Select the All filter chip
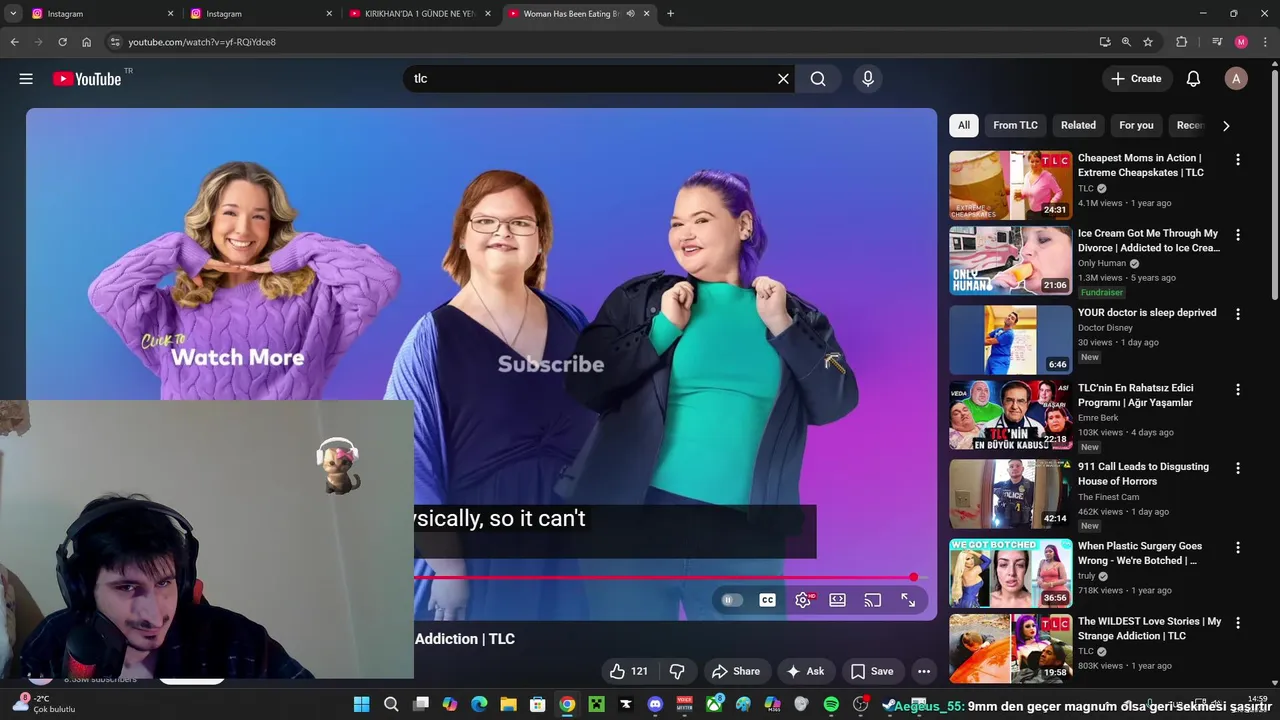 [x=964, y=125]
